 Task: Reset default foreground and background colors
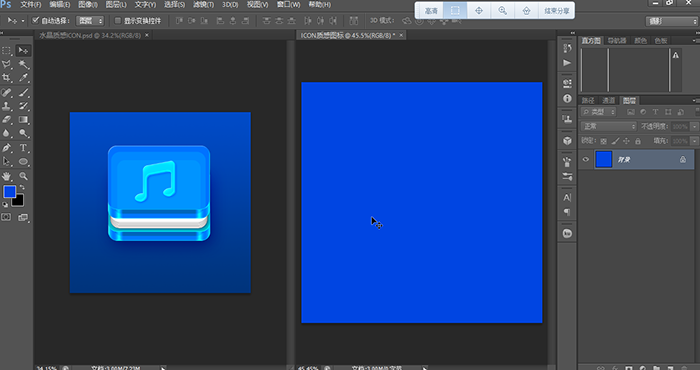click(x=5, y=204)
